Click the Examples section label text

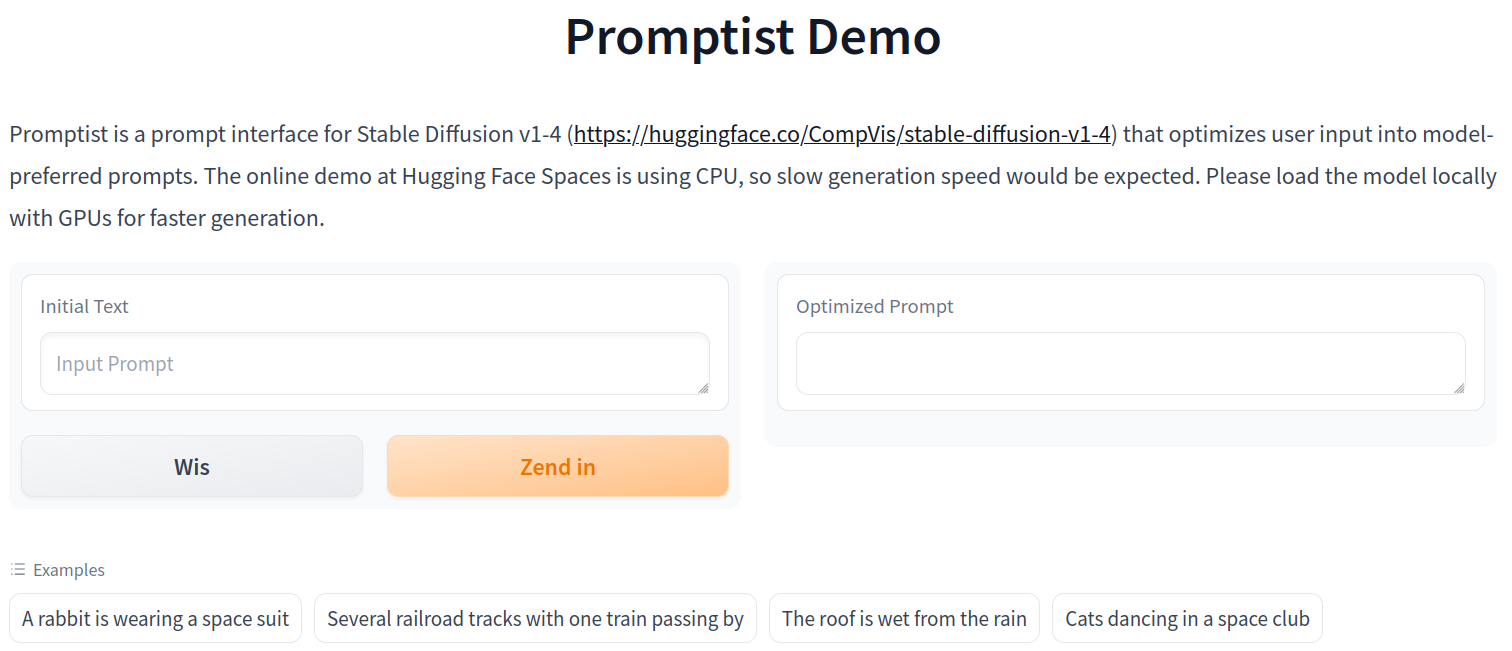click(69, 570)
